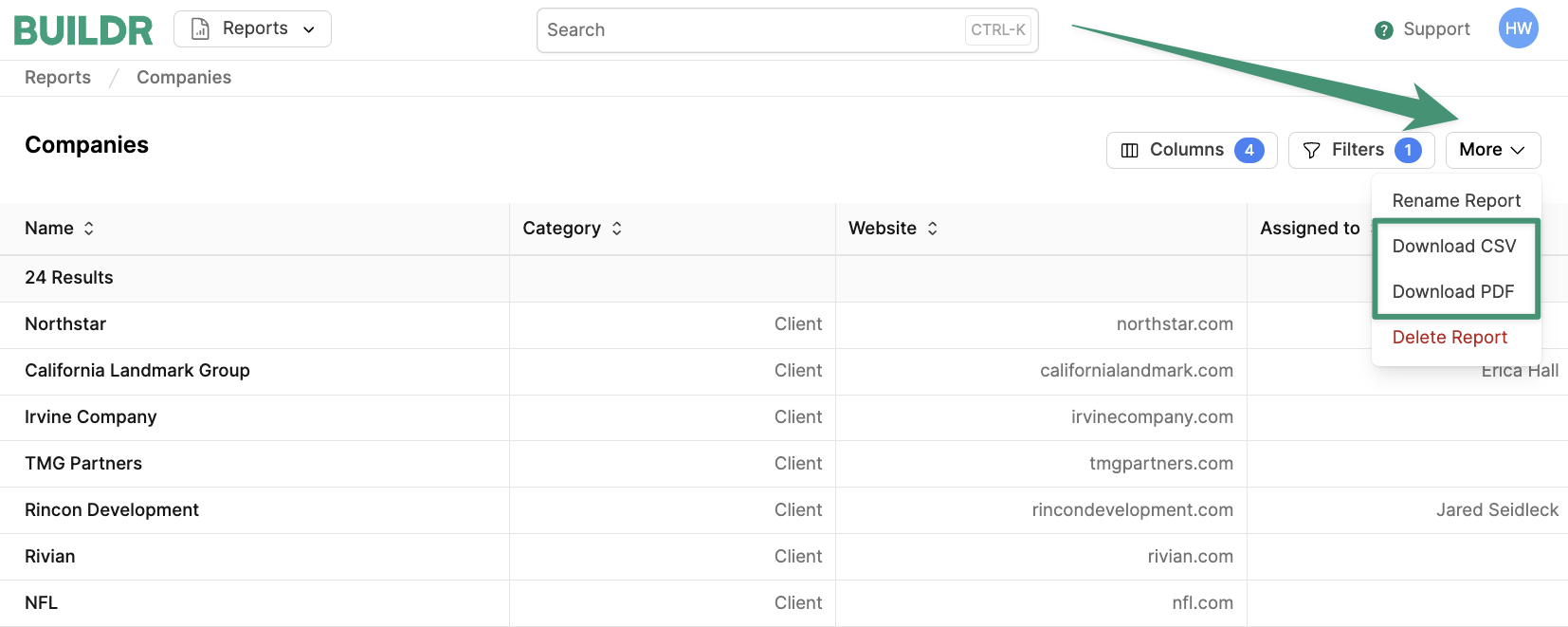Open the HW user avatar
This screenshot has height=627, width=1568.
1519,28
